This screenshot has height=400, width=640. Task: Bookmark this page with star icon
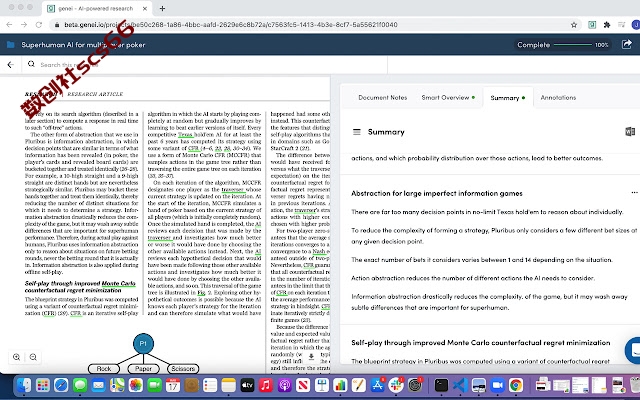pos(574,25)
